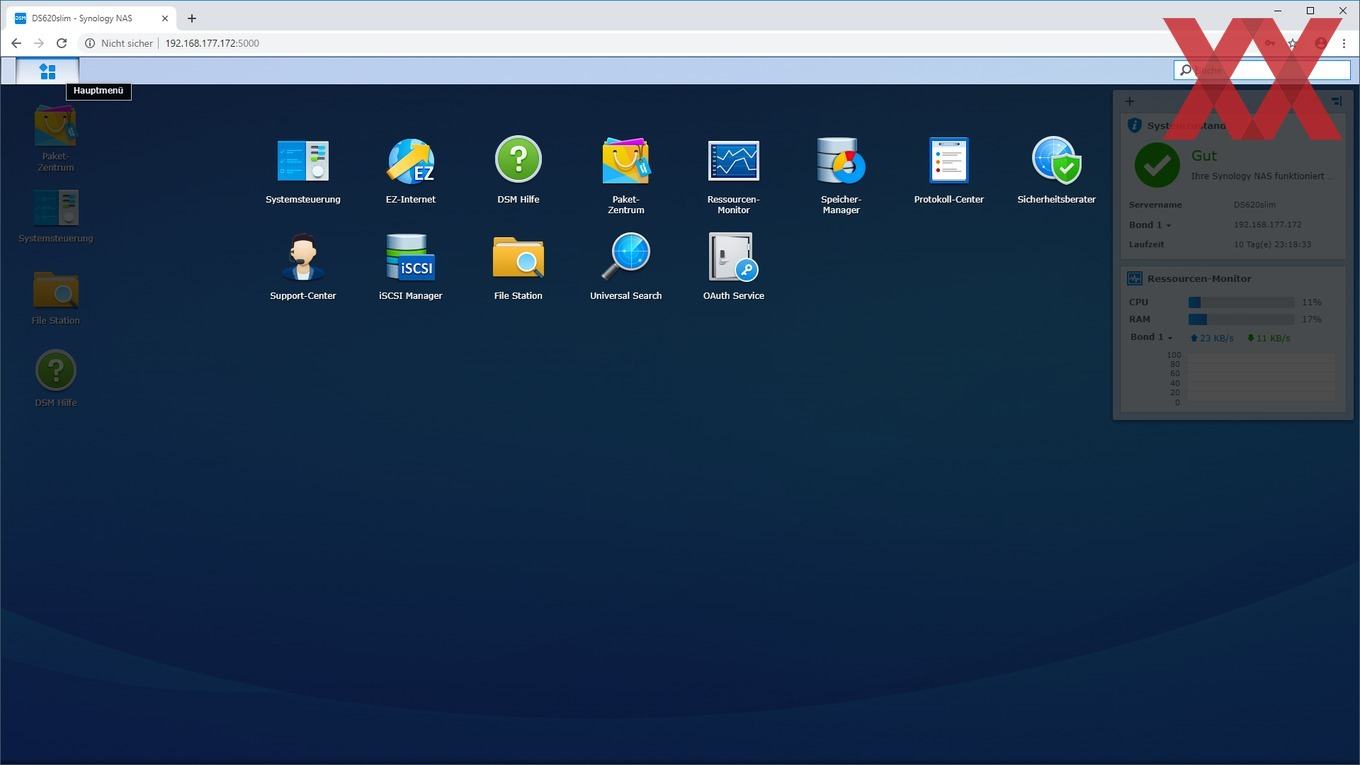This screenshot has height=765, width=1360.
Task: Click the download rate 11 KB/s
Action: click(x=1268, y=338)
